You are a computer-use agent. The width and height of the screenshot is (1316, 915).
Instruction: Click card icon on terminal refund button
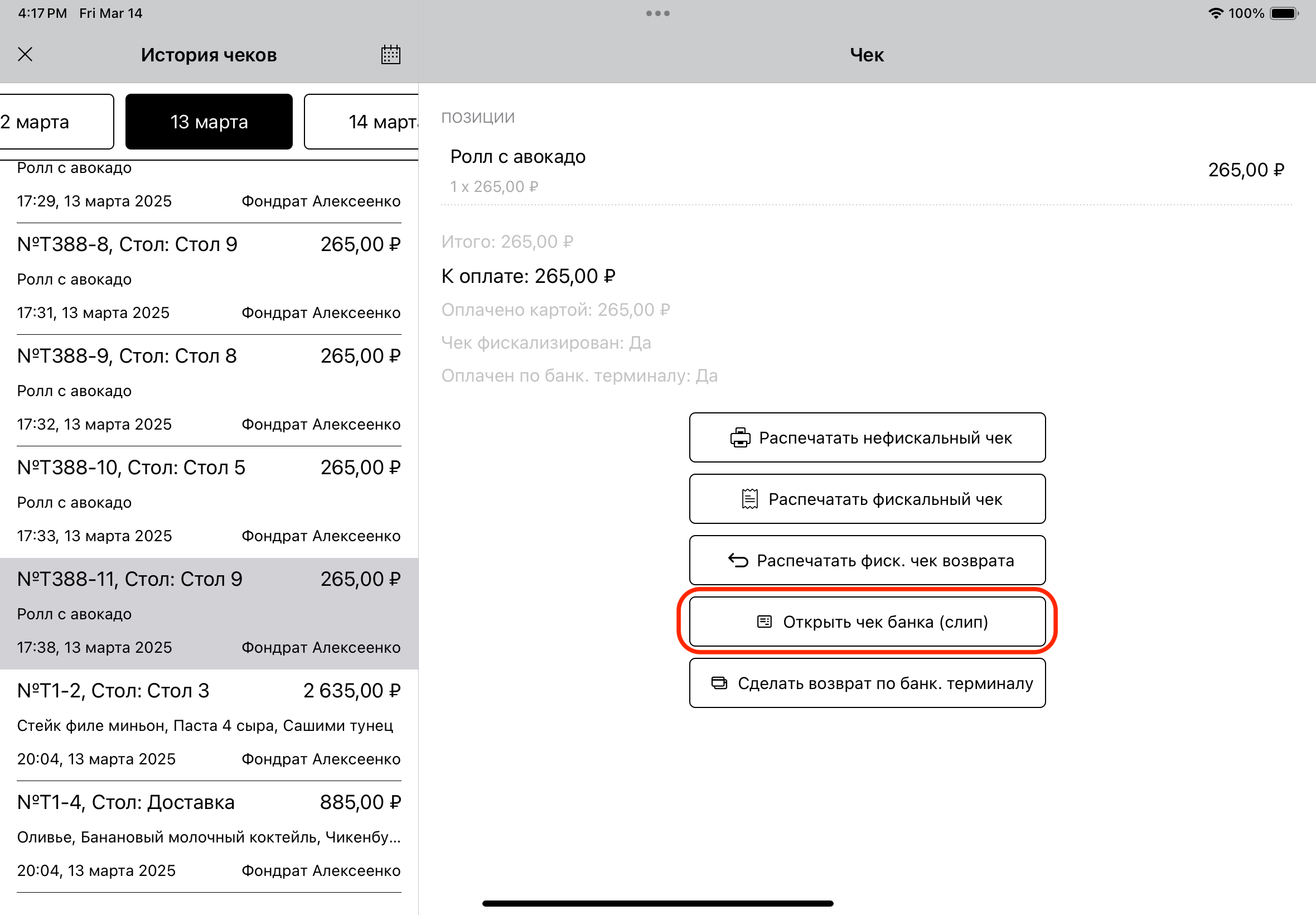[x=719, y=683]
